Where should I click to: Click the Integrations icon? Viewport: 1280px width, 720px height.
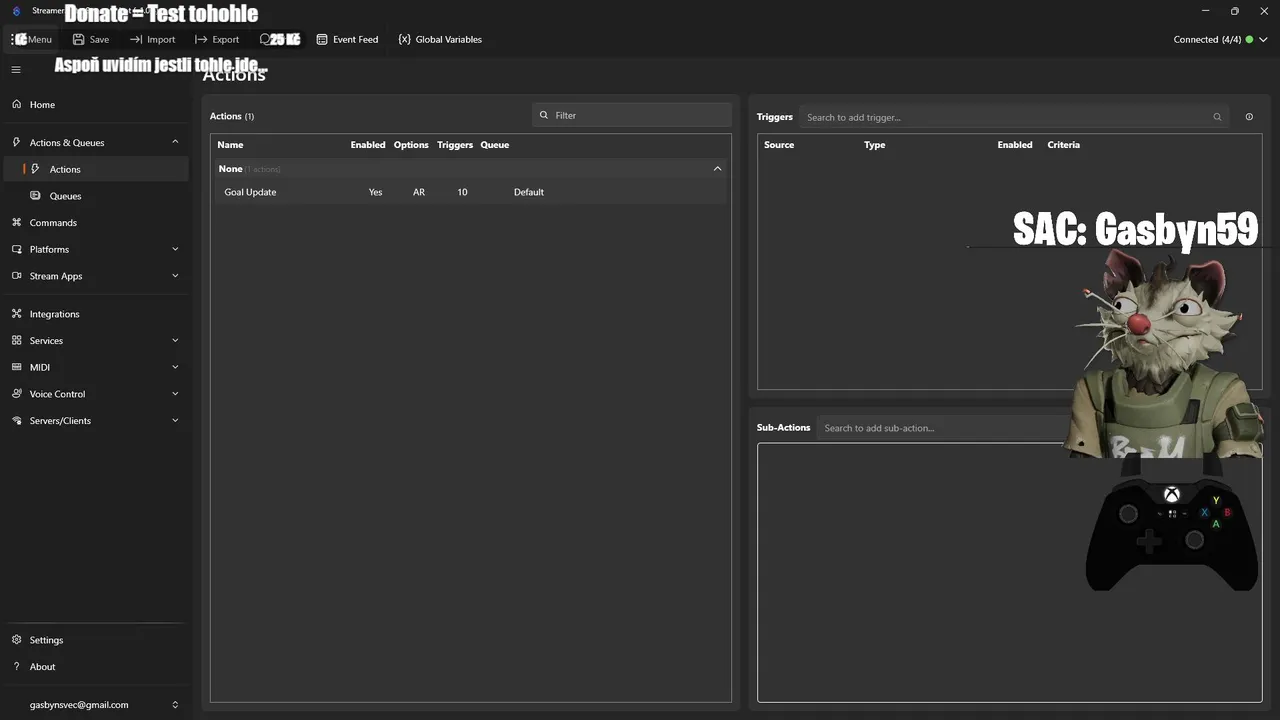pos(16,314)
